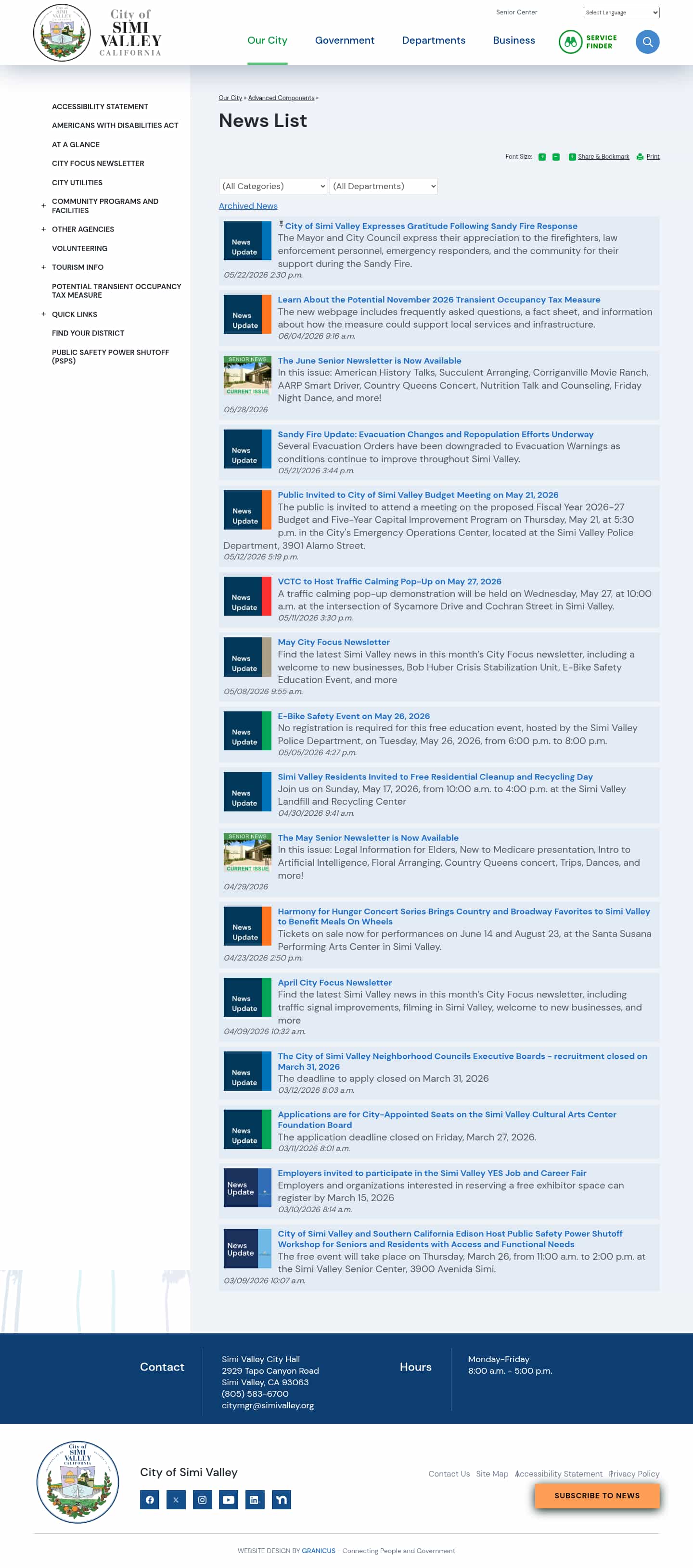Screen dimensions: 693x1568
Task: Open the Government nav menu
Action: point(345,41)
